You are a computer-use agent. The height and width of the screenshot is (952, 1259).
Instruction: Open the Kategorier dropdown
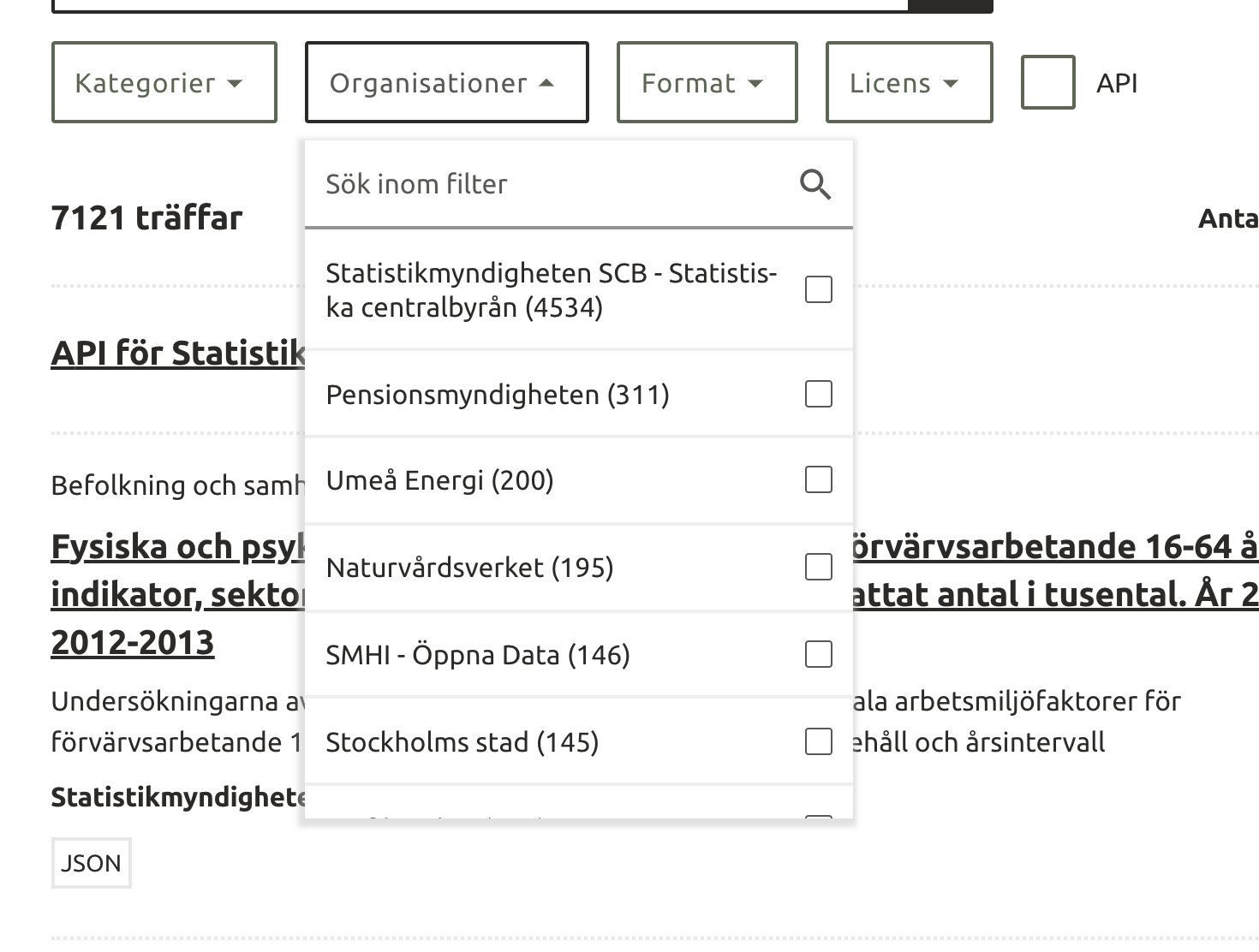tap(164, 83)
